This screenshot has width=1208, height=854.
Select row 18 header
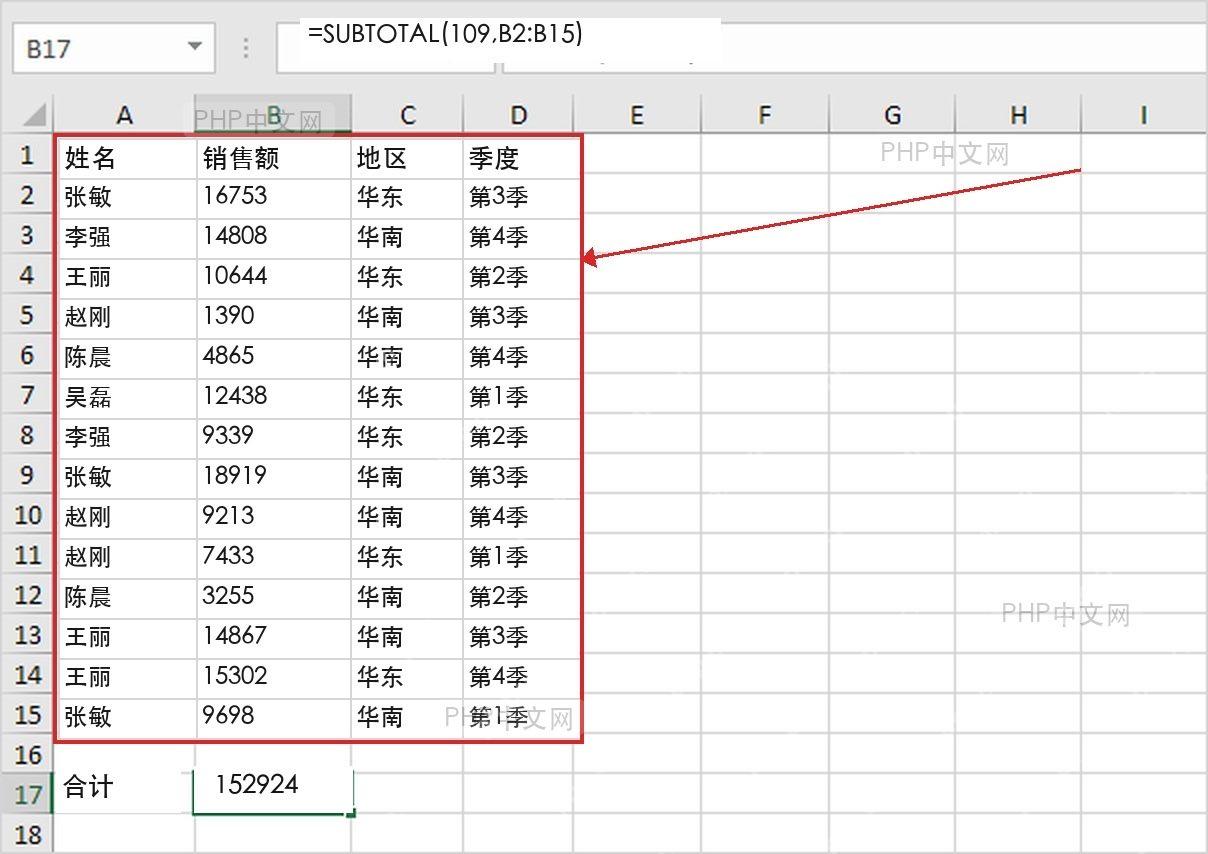[x=27, y=834]
